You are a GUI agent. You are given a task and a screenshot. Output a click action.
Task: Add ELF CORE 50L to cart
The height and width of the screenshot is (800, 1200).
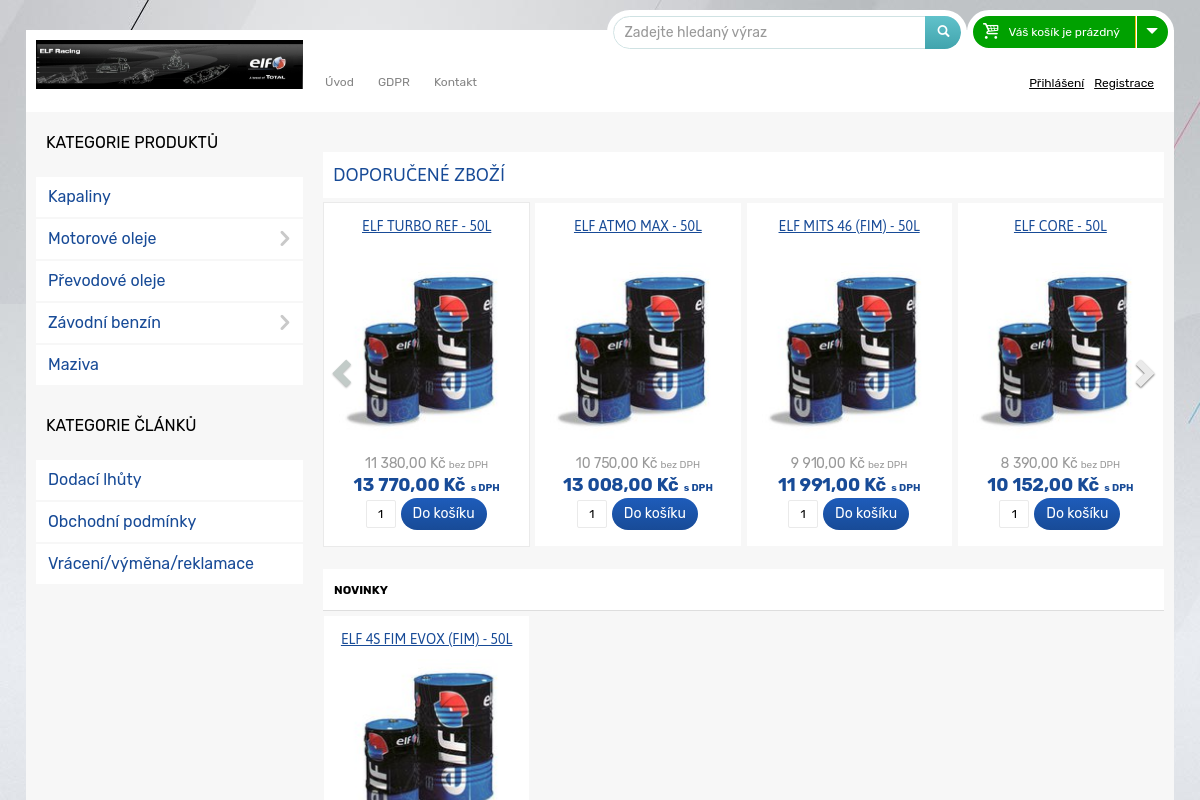tap(1077, 514)
